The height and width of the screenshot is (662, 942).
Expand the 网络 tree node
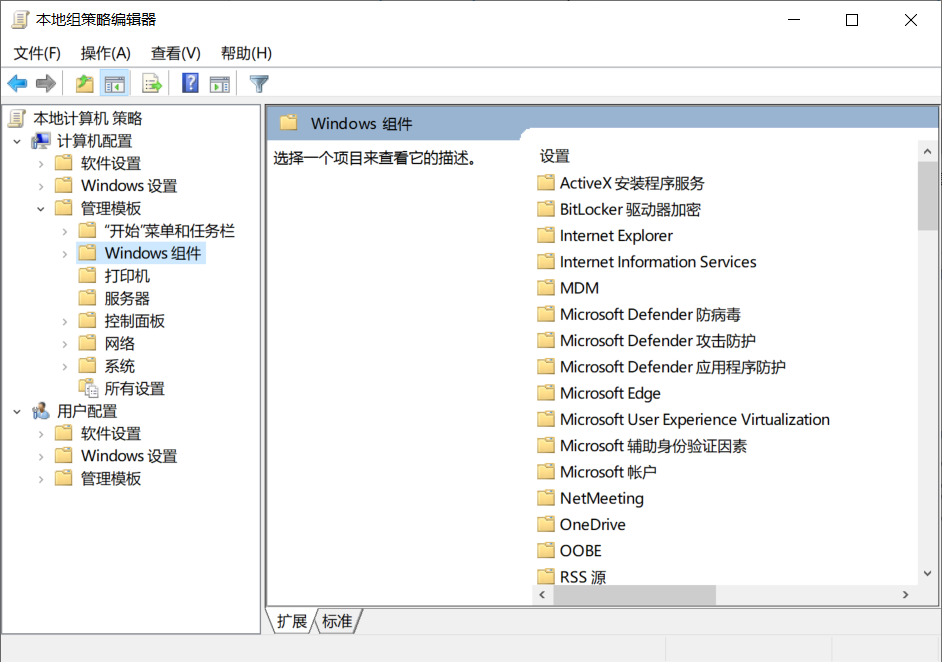64,344
